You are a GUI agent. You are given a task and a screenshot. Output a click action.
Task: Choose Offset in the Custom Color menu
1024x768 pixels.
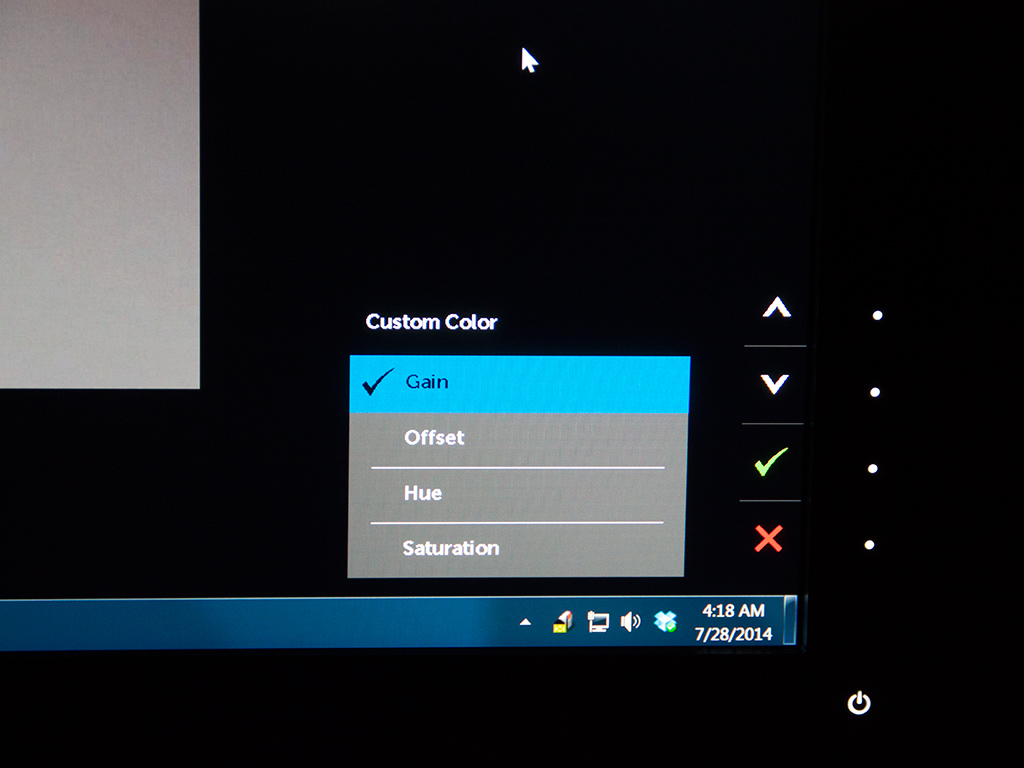click(519, 440)
